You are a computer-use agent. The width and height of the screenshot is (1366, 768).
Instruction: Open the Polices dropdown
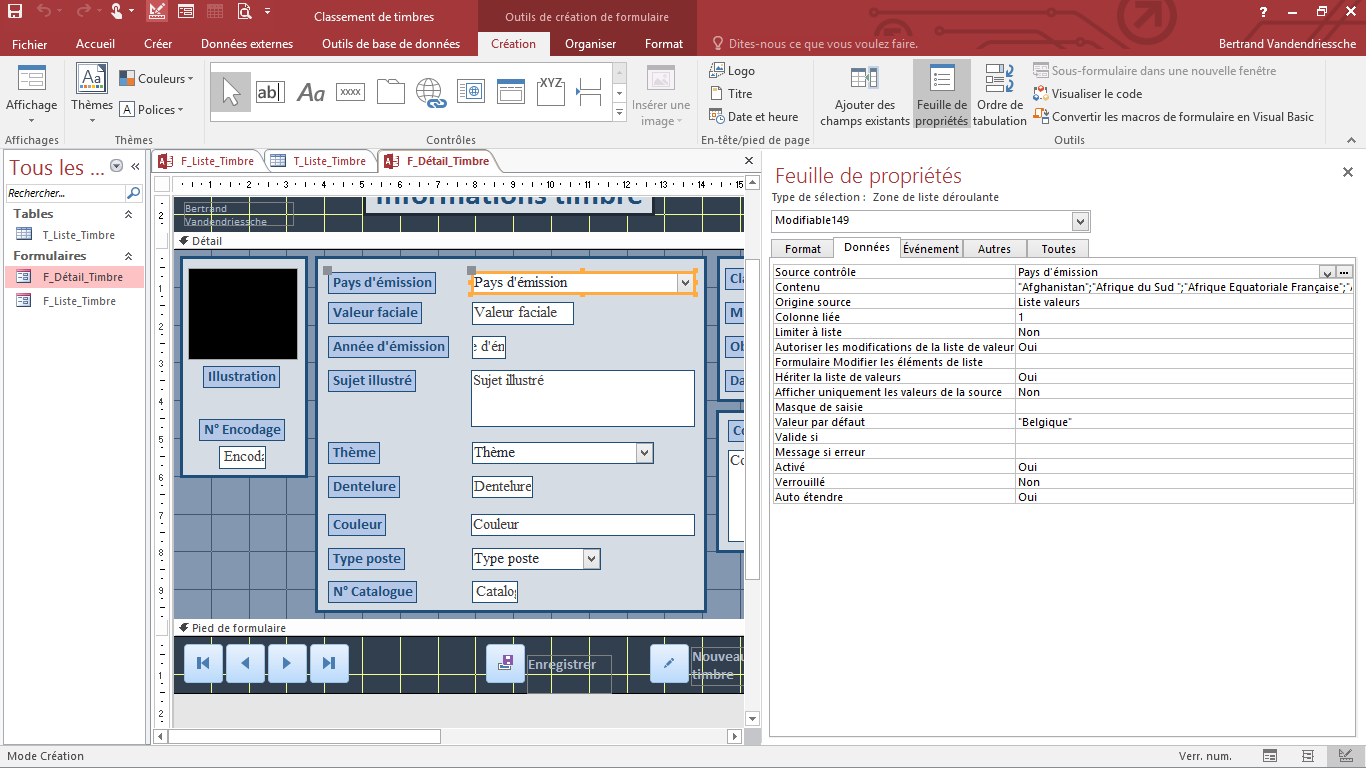152,110
